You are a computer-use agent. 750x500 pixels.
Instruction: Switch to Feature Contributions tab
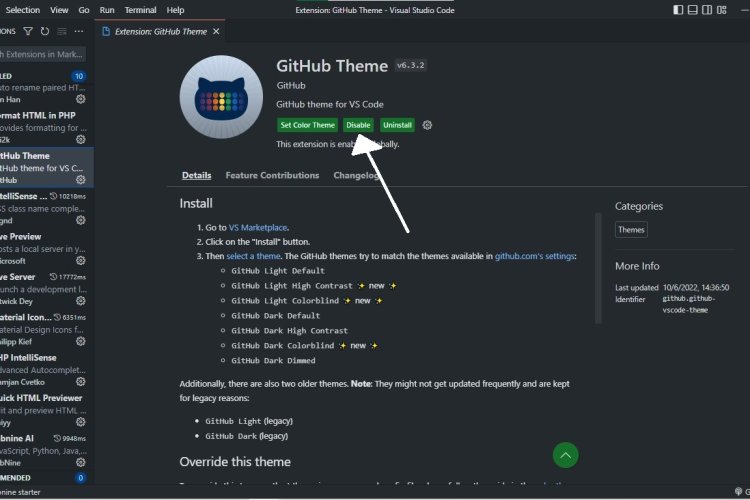tap(272, 175)
